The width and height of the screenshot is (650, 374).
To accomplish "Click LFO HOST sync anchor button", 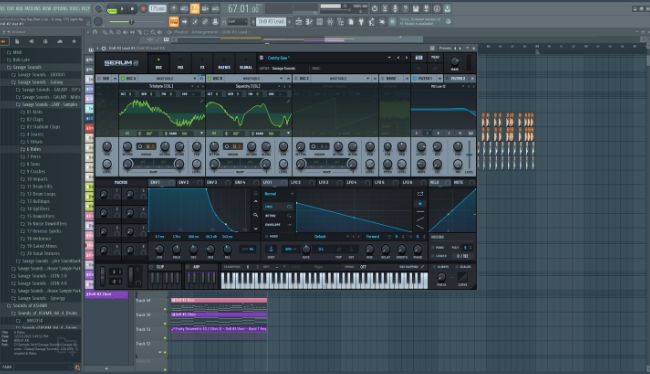I will [271, 249].
